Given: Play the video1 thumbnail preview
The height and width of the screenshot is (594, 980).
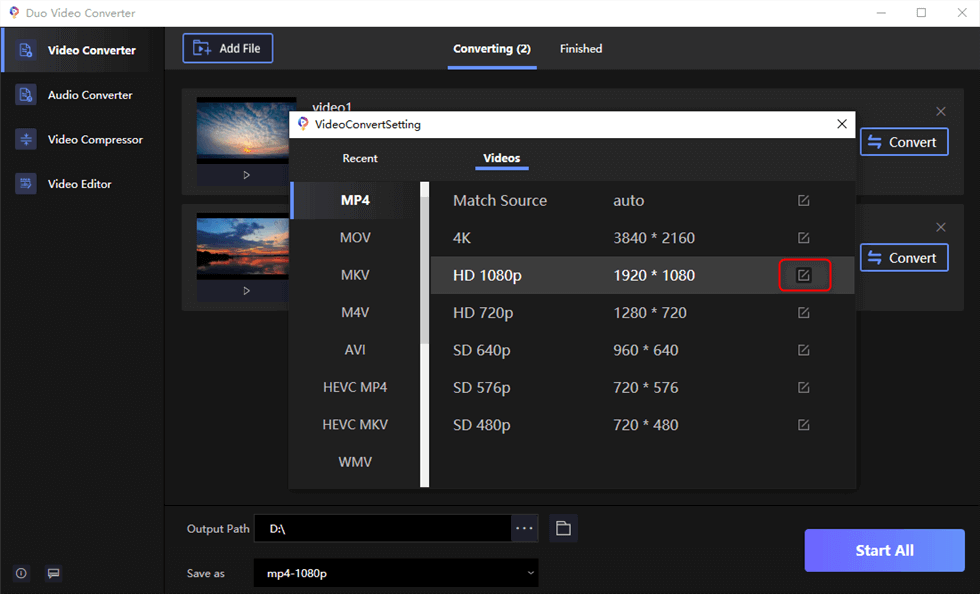Looking at the screenshot, I should pyautogui.click(x=246, y=175).
